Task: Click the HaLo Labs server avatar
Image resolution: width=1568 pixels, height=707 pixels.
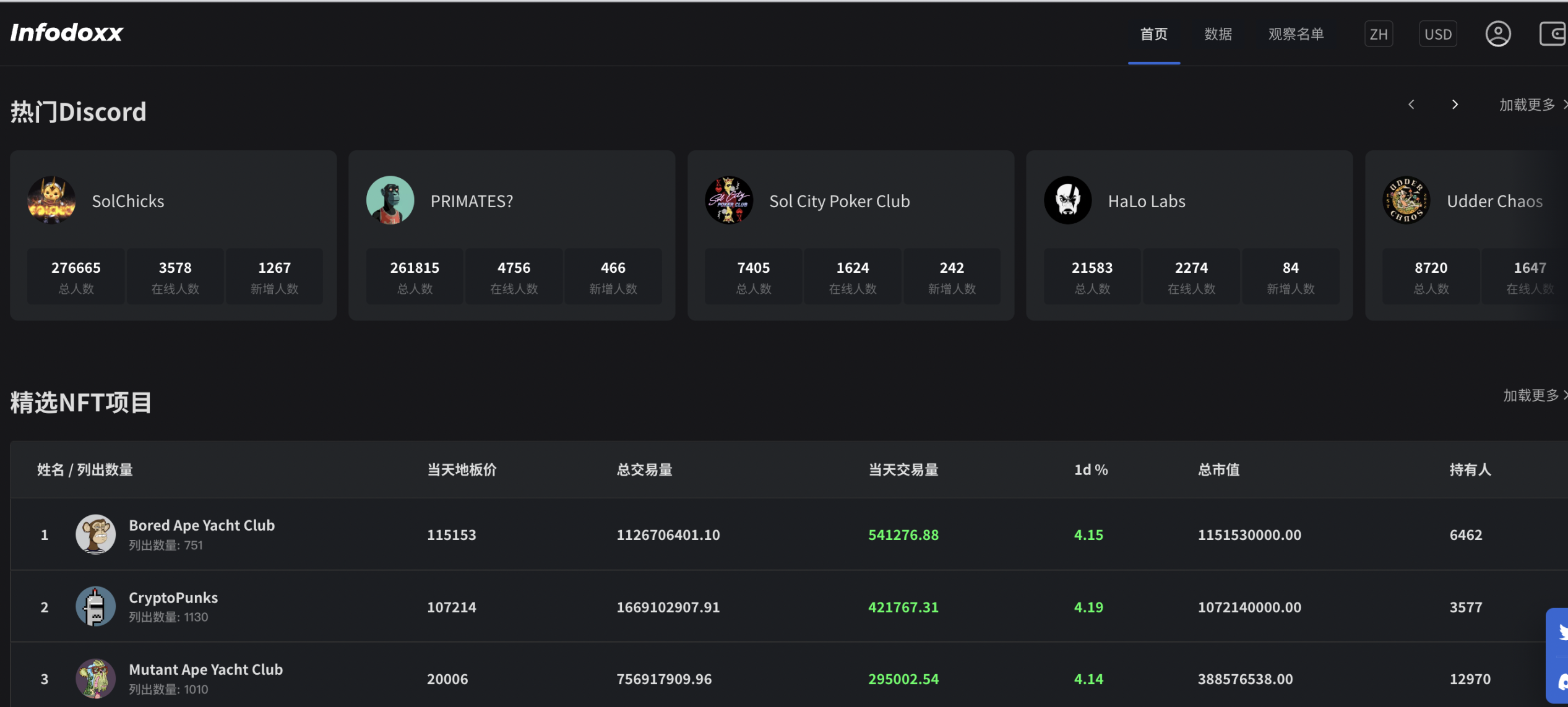Action: (1068, 200)
